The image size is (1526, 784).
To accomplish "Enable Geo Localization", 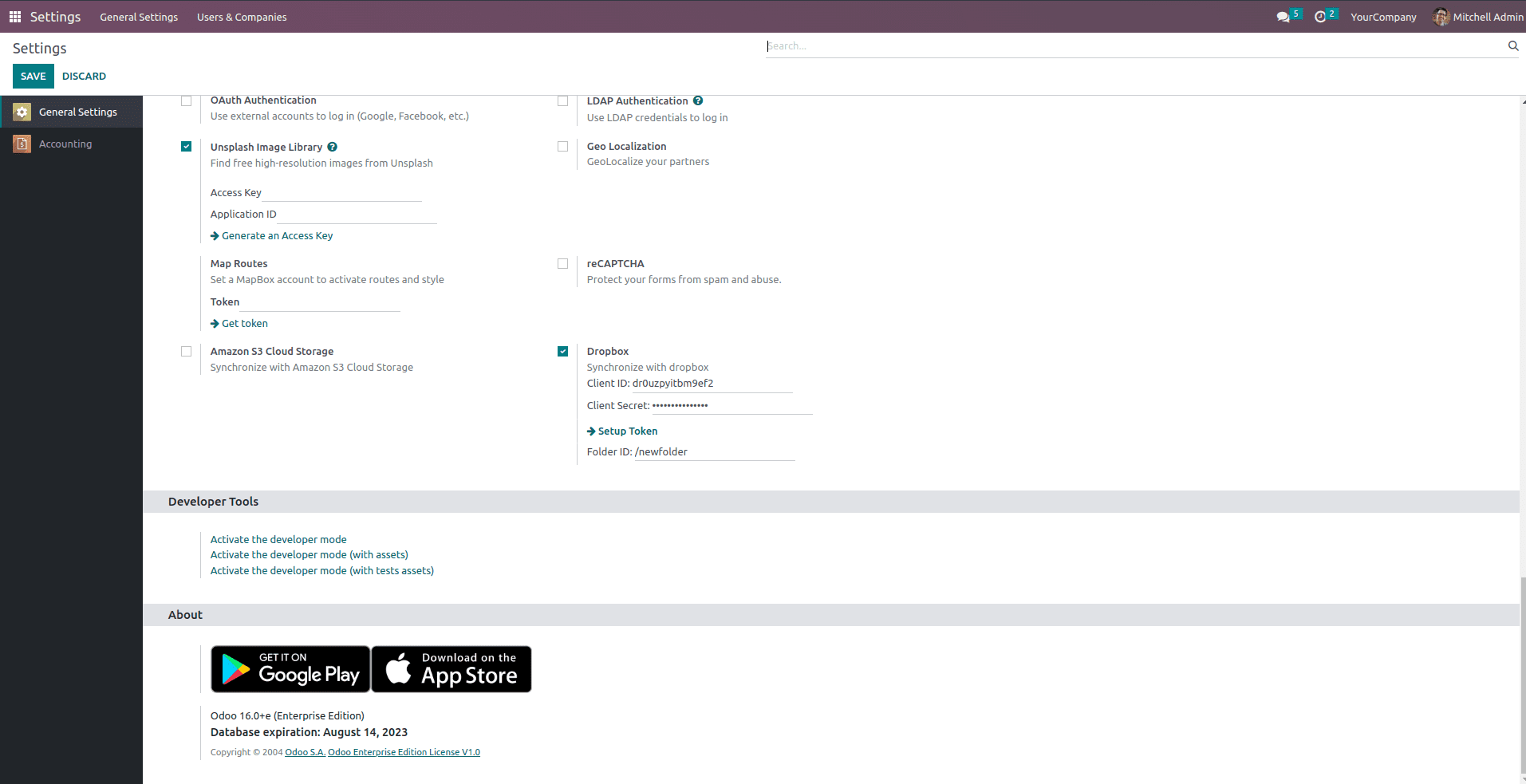I will click(x=562, y=146).
